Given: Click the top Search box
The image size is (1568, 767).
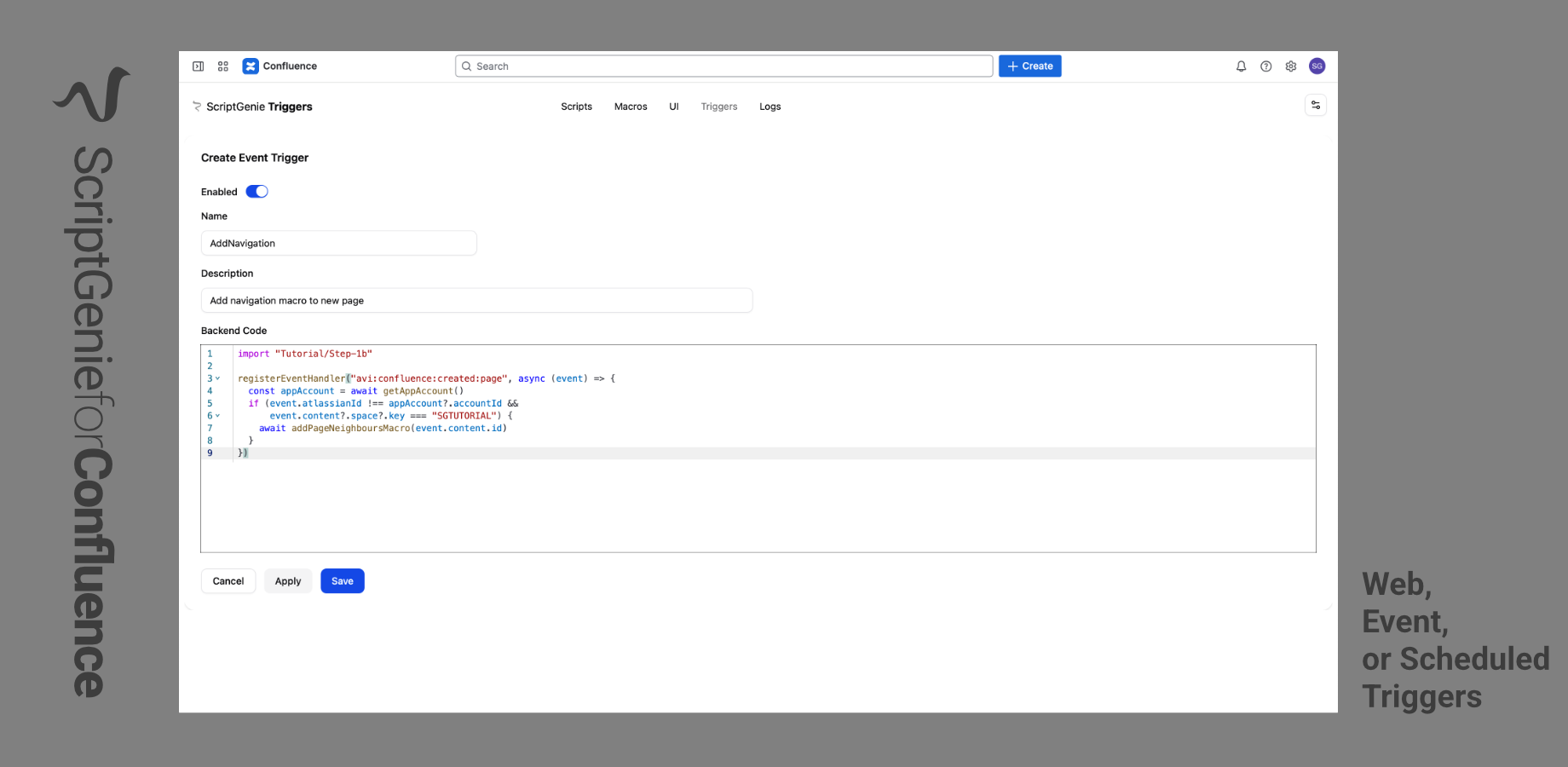Looking at the screenshot, I should click(724, 66).
